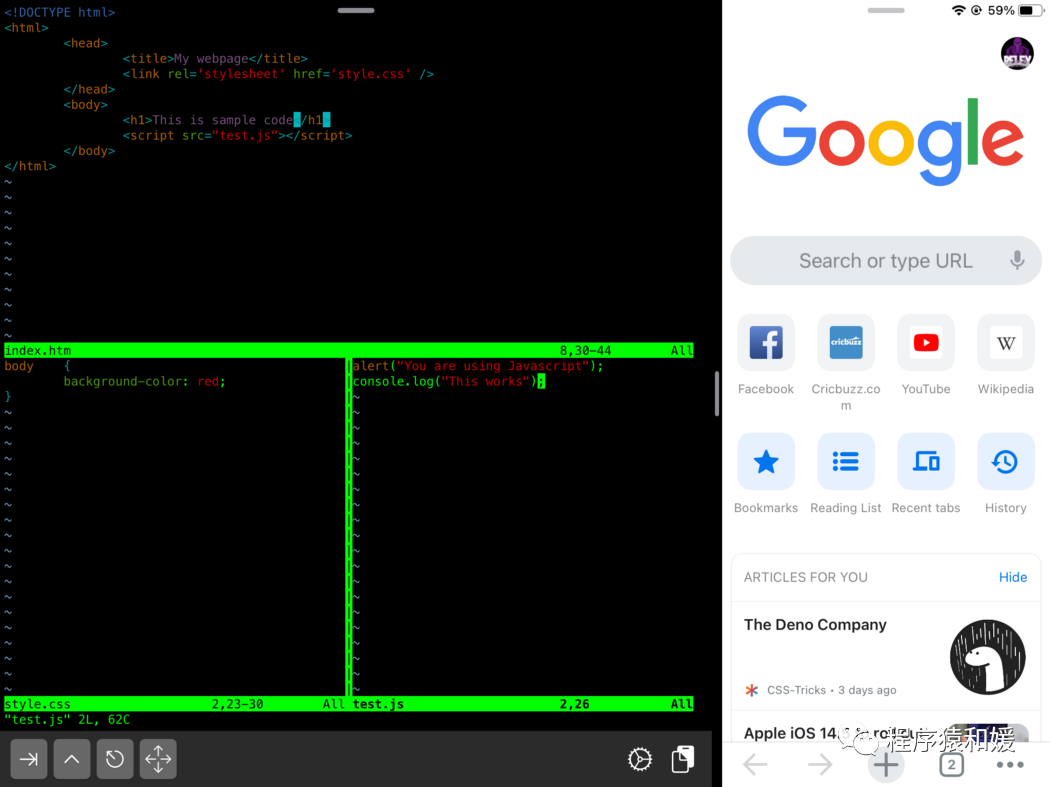Click the console.log This works line
Image resolution: width=1050 pixels, height=787 pixels.
click(449, 381)
